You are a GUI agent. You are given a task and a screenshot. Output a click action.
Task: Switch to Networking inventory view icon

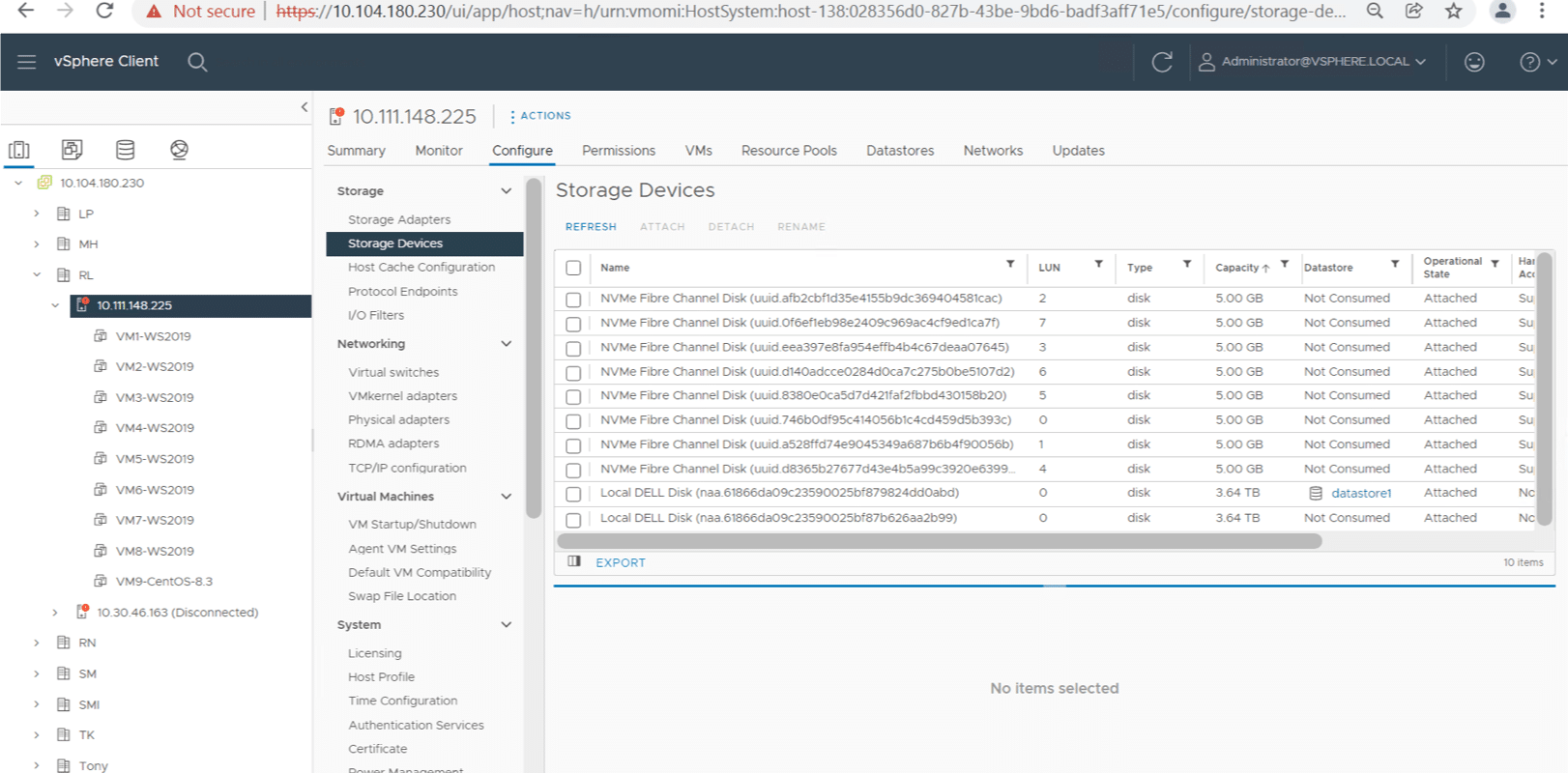point(179,150)
